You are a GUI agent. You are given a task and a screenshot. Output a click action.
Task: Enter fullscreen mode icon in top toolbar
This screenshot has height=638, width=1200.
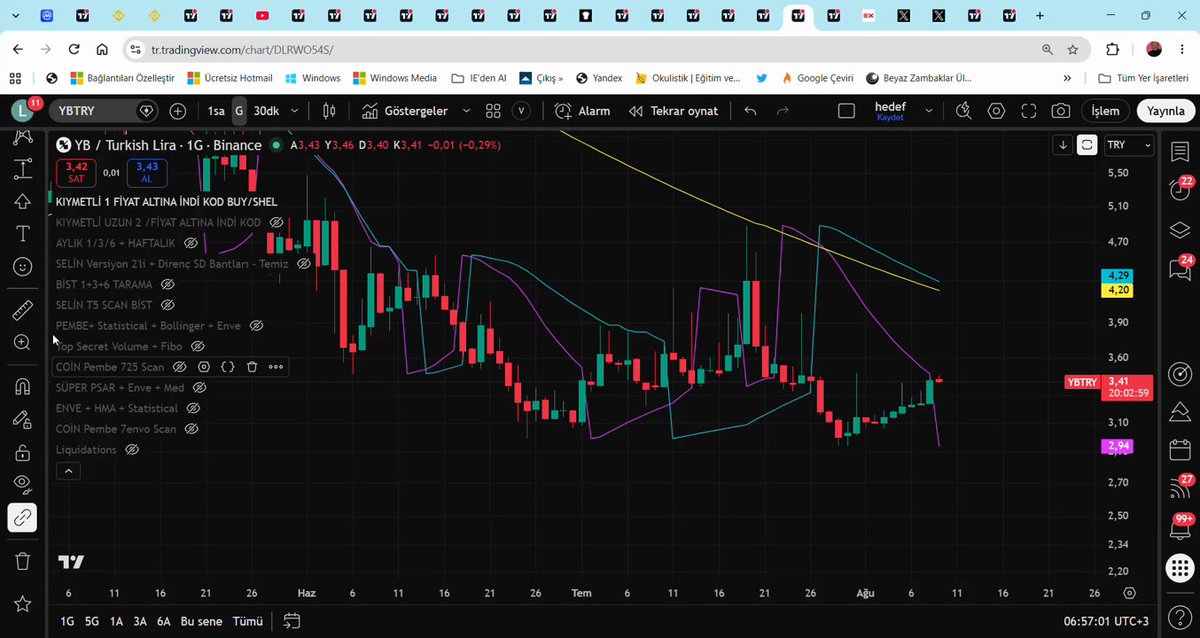1027,111
